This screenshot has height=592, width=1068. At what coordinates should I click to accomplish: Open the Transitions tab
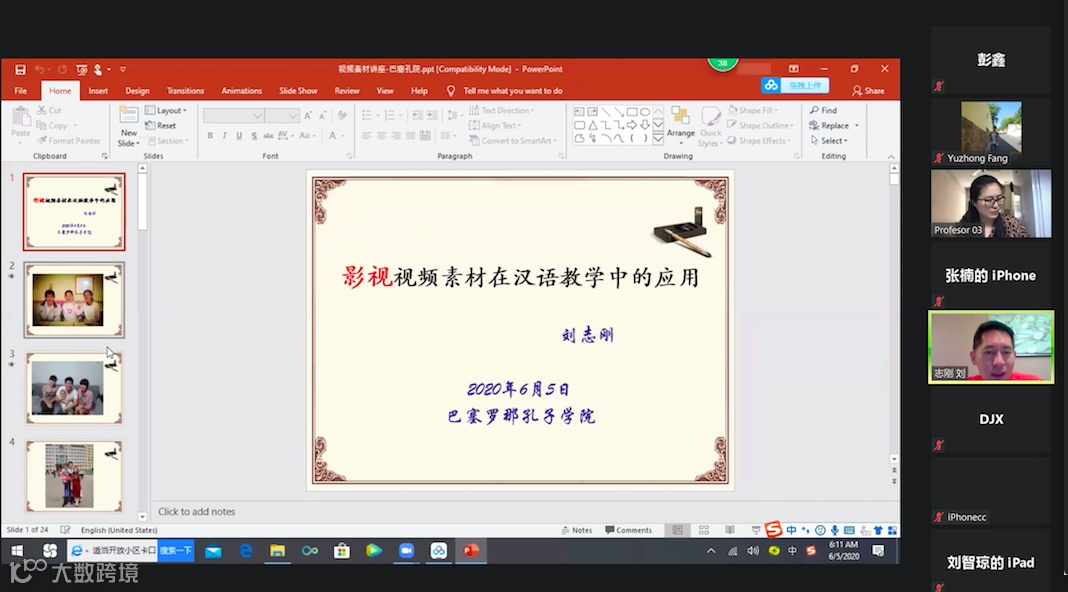click(185, 91)
